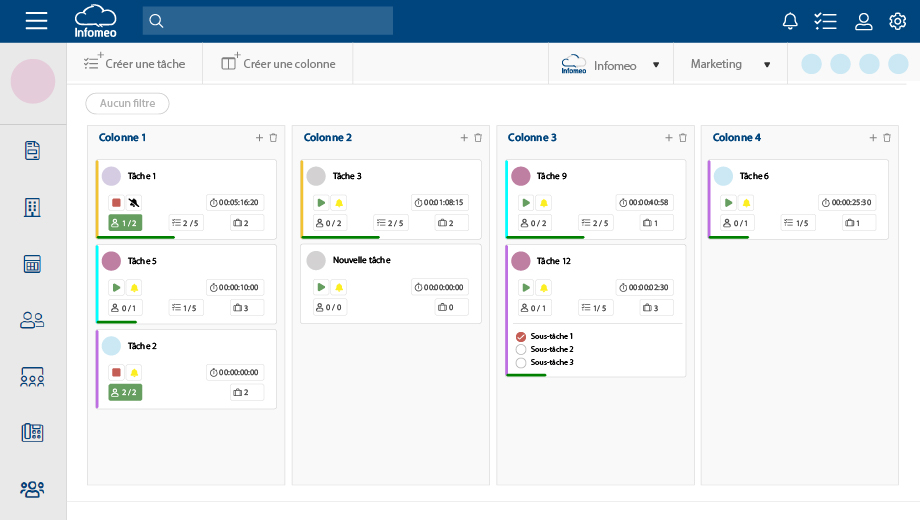Open the task checklist icon in header
The height and width of the screenshot is (520, 920).
(825, 21)
